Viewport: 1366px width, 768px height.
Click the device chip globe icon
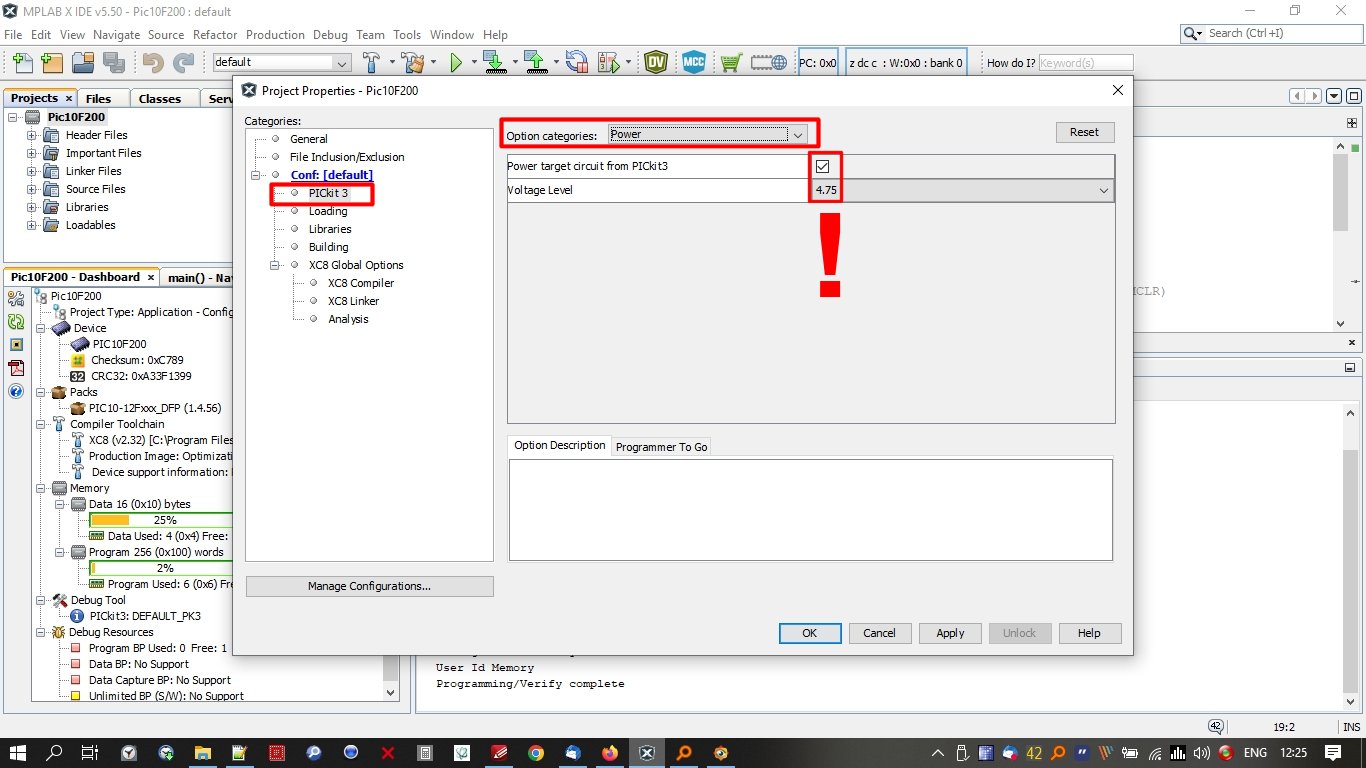pos(769,62)
